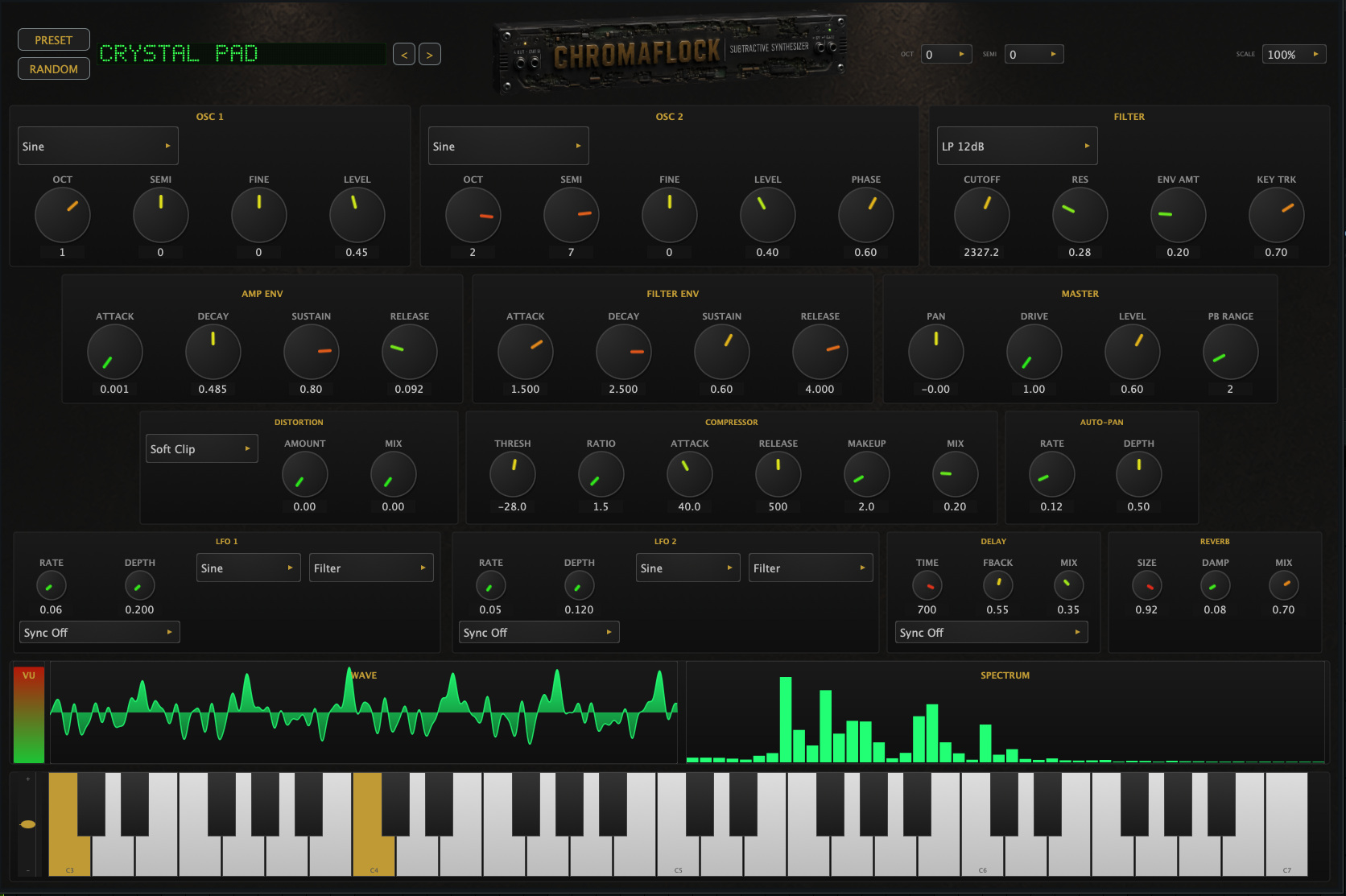1346x896 pixels.
Task: Click the Filter Env attack value 1.500
Action: (525, 389)
